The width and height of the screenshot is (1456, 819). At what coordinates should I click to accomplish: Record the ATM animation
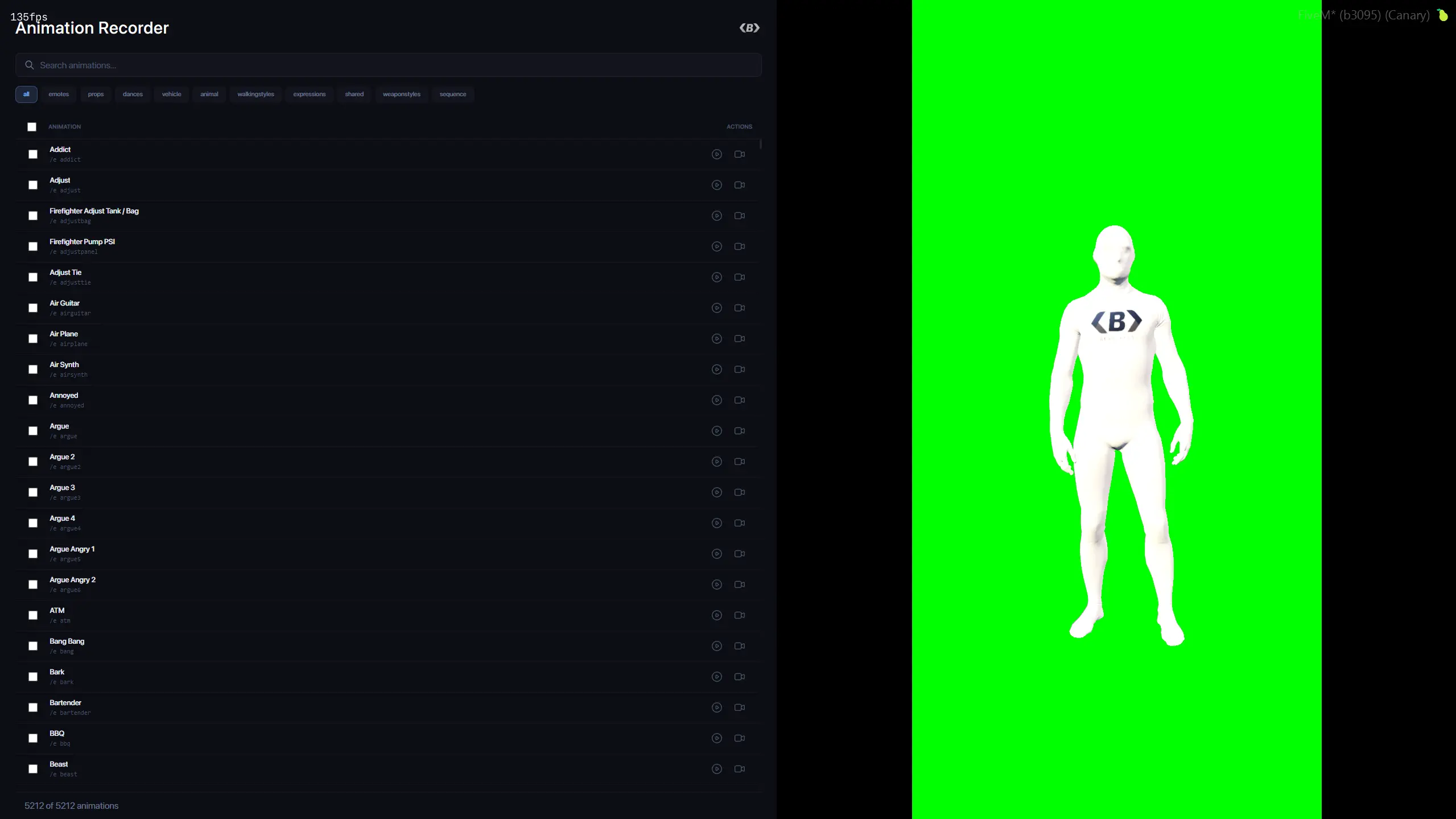point(739,615)
